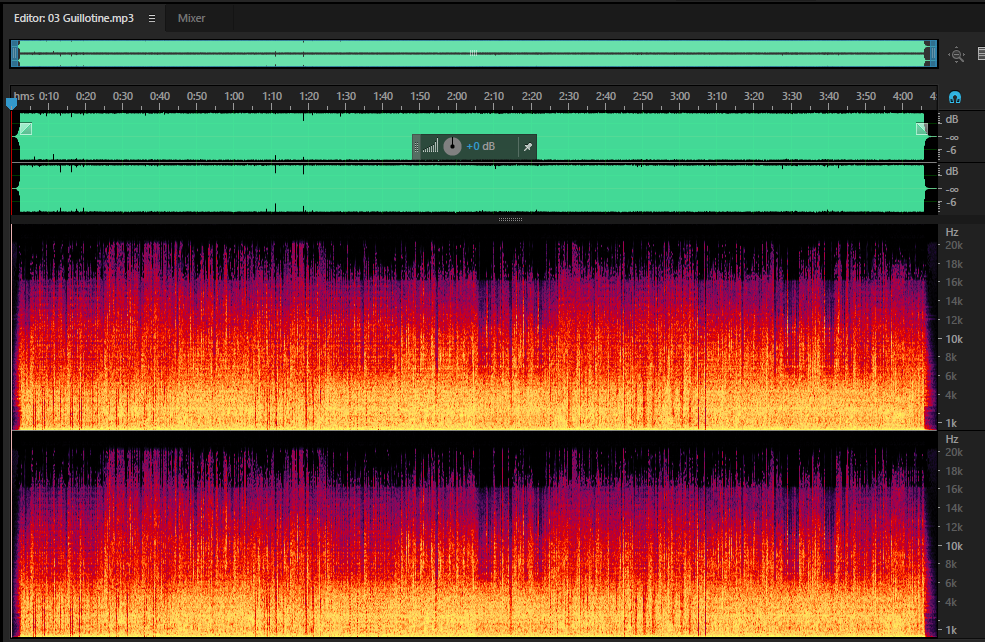Toggle the pin icon on the gain HUD

coord(528,147)
